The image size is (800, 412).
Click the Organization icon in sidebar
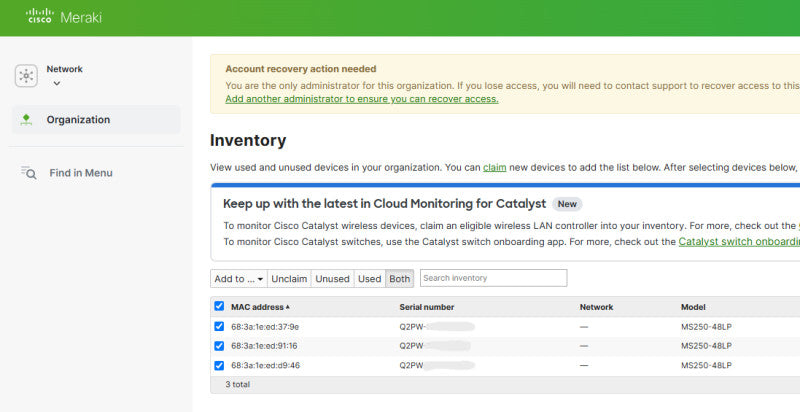coord(26,119)
